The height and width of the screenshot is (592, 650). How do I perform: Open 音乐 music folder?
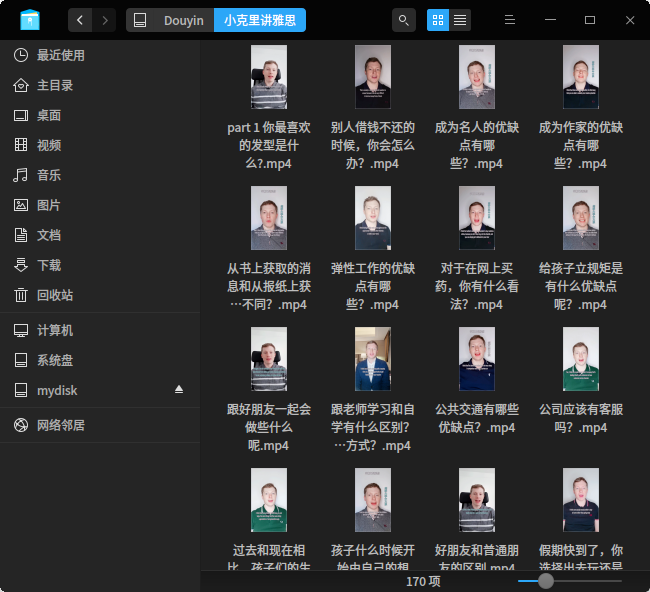(x=100, y=175)
